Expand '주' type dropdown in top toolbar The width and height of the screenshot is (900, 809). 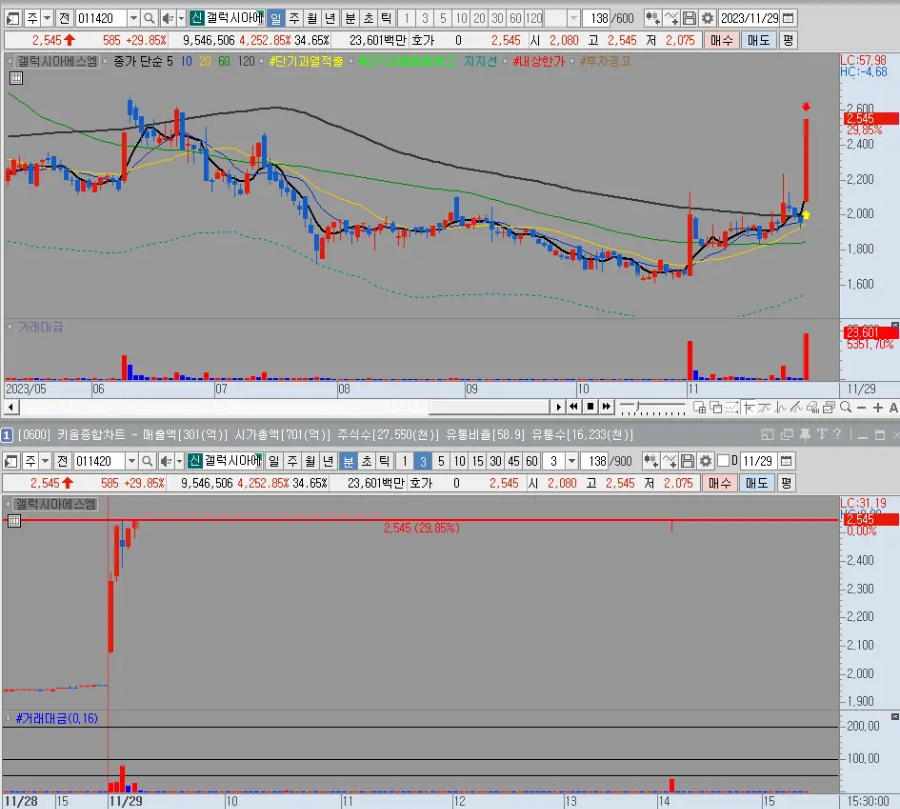tap(47, 18)
